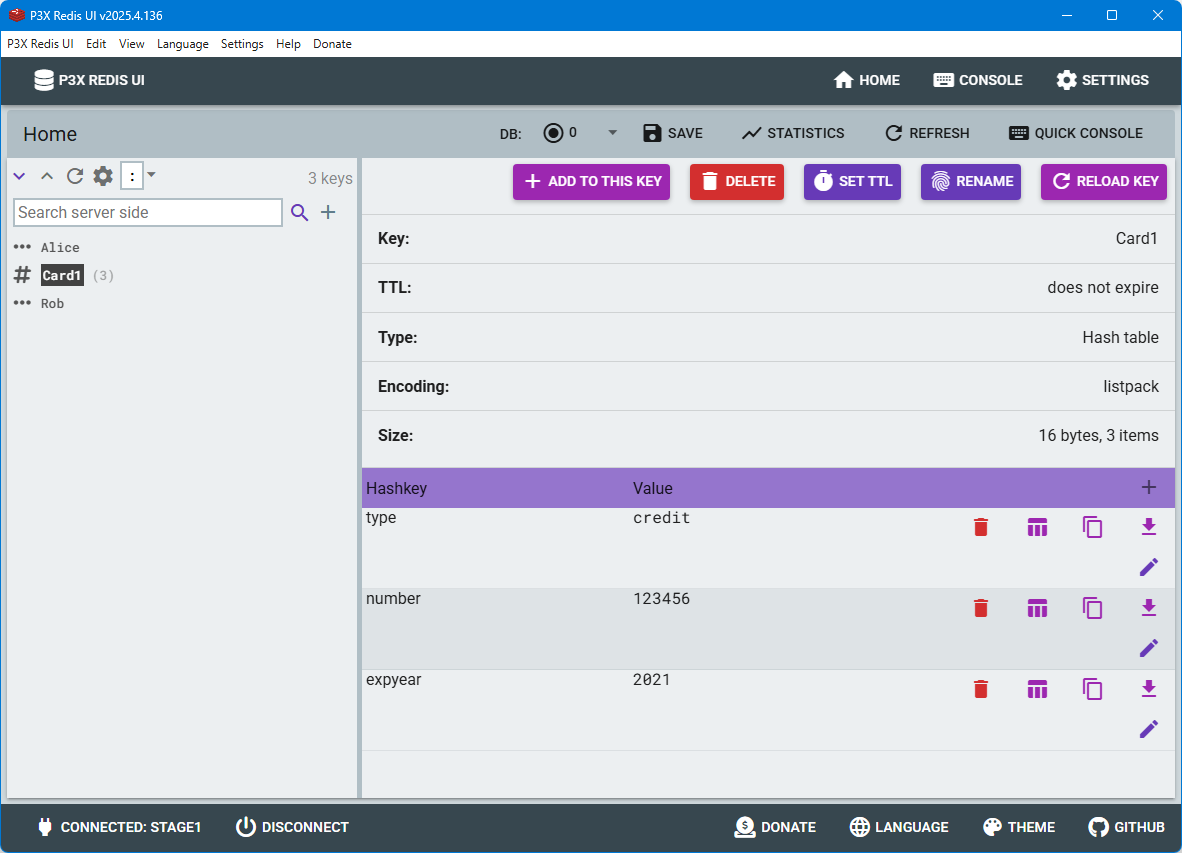Copy the expyear field value
This screenshot has width=1182, height=853.
pyautogui.click(x=1092, y=688)
